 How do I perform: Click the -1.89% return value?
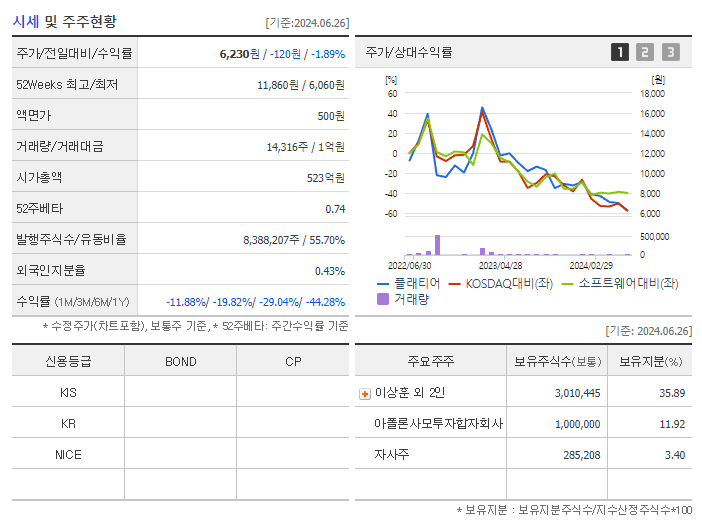328,54
